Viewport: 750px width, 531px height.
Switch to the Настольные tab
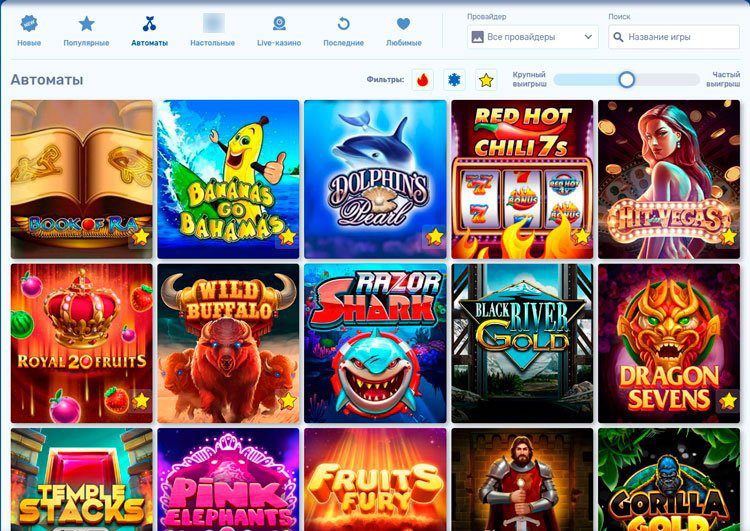[x=212, y=31]
